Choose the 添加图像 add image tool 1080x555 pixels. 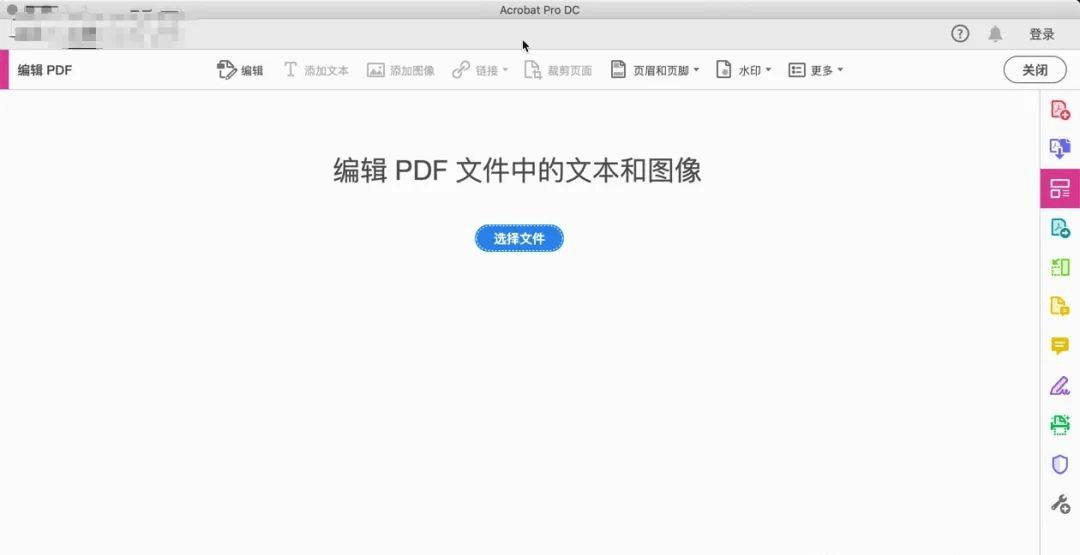401,70
